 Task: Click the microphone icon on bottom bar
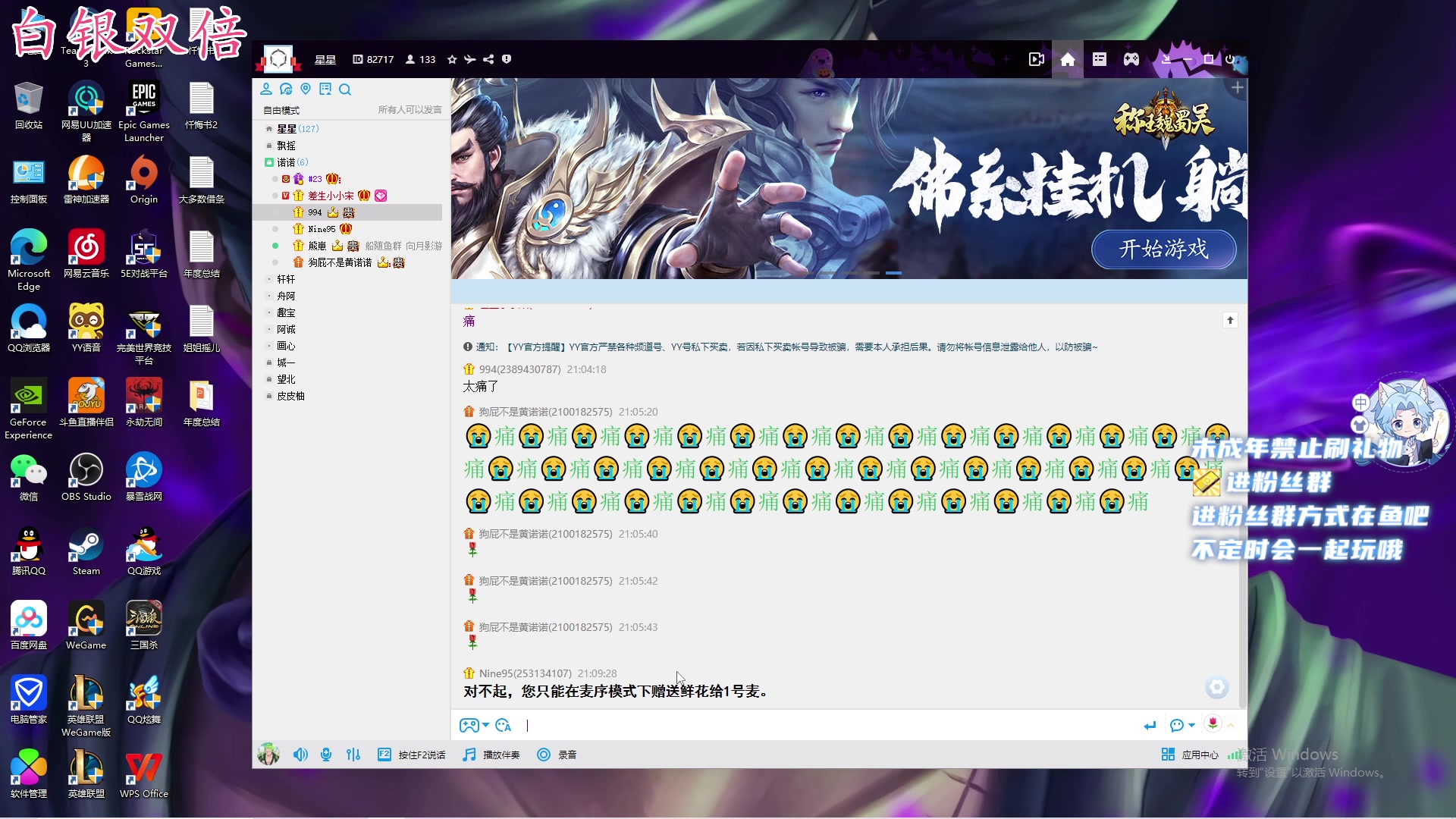(327, 755)
